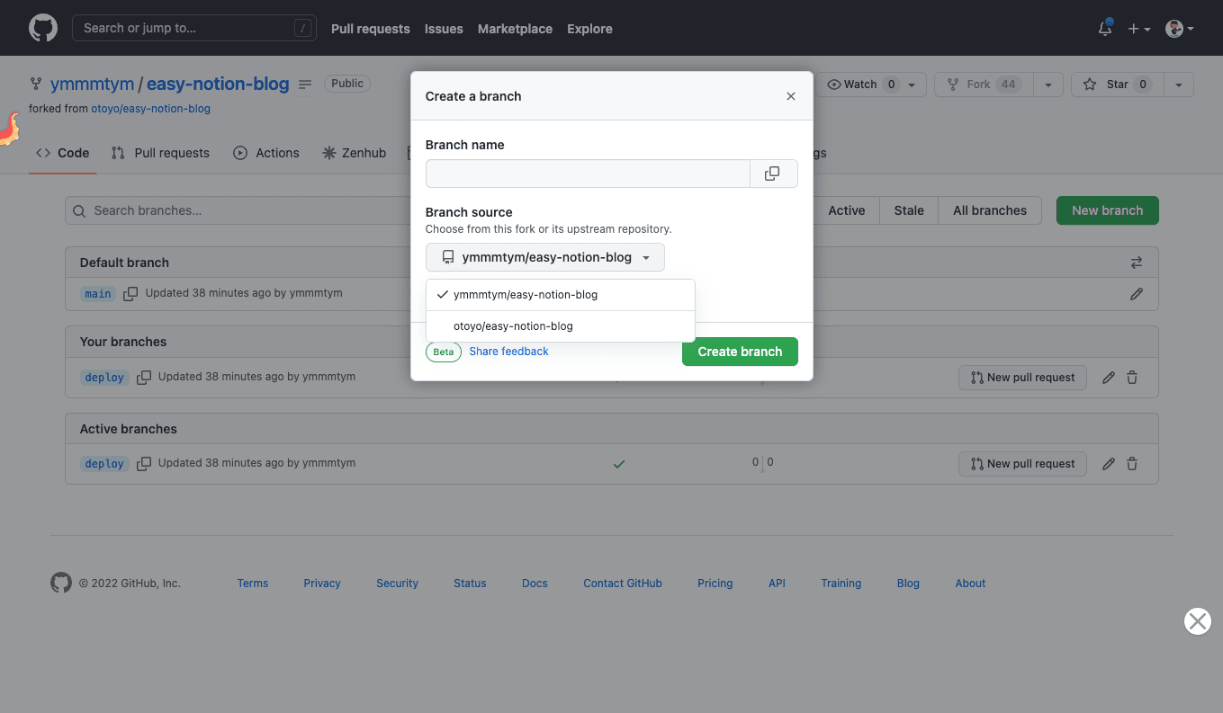Click the GitHub logo in the header
This screenshot has height=713, width=1223.
42,27
